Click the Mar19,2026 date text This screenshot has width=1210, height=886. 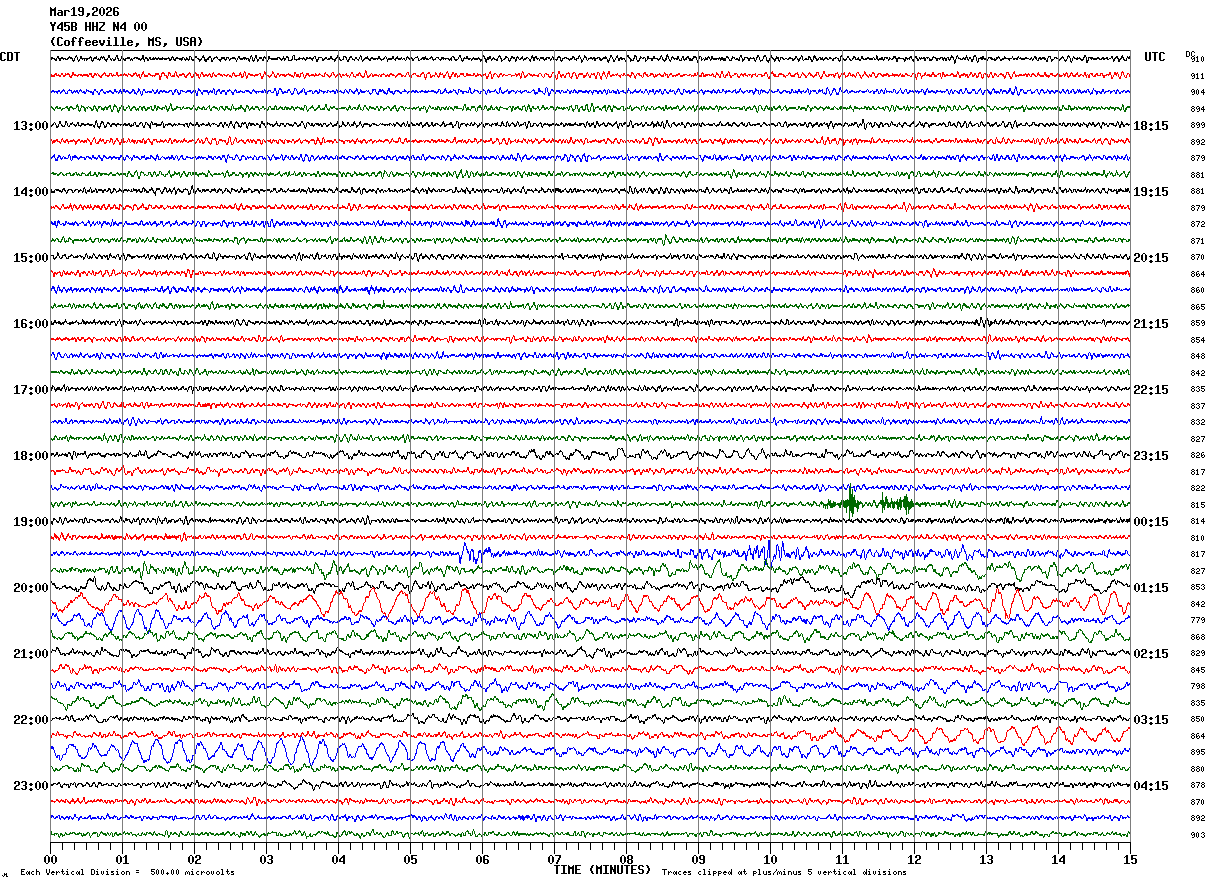coord(84,12)
